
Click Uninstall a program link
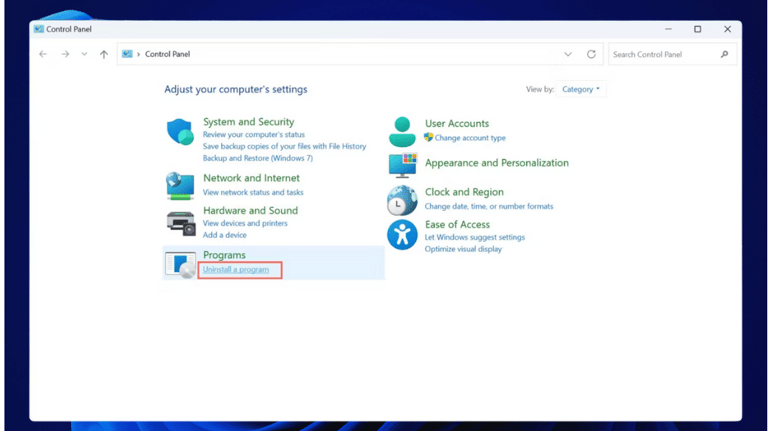[x=236, y=269]
